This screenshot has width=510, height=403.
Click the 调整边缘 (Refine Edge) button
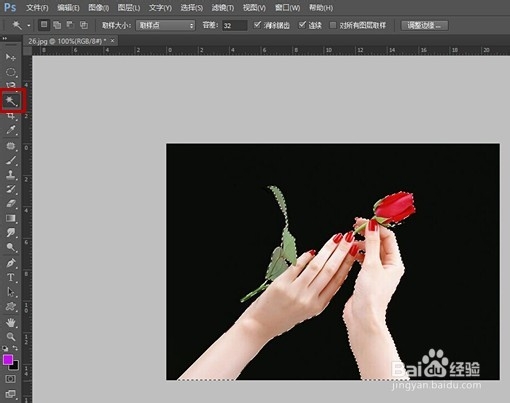pos(424,25)
